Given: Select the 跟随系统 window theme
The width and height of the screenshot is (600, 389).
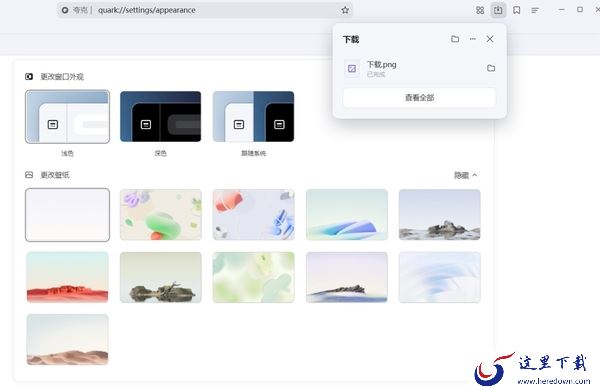Looking at the screenshot, I should pyautogui.click(x=253, y=117).
